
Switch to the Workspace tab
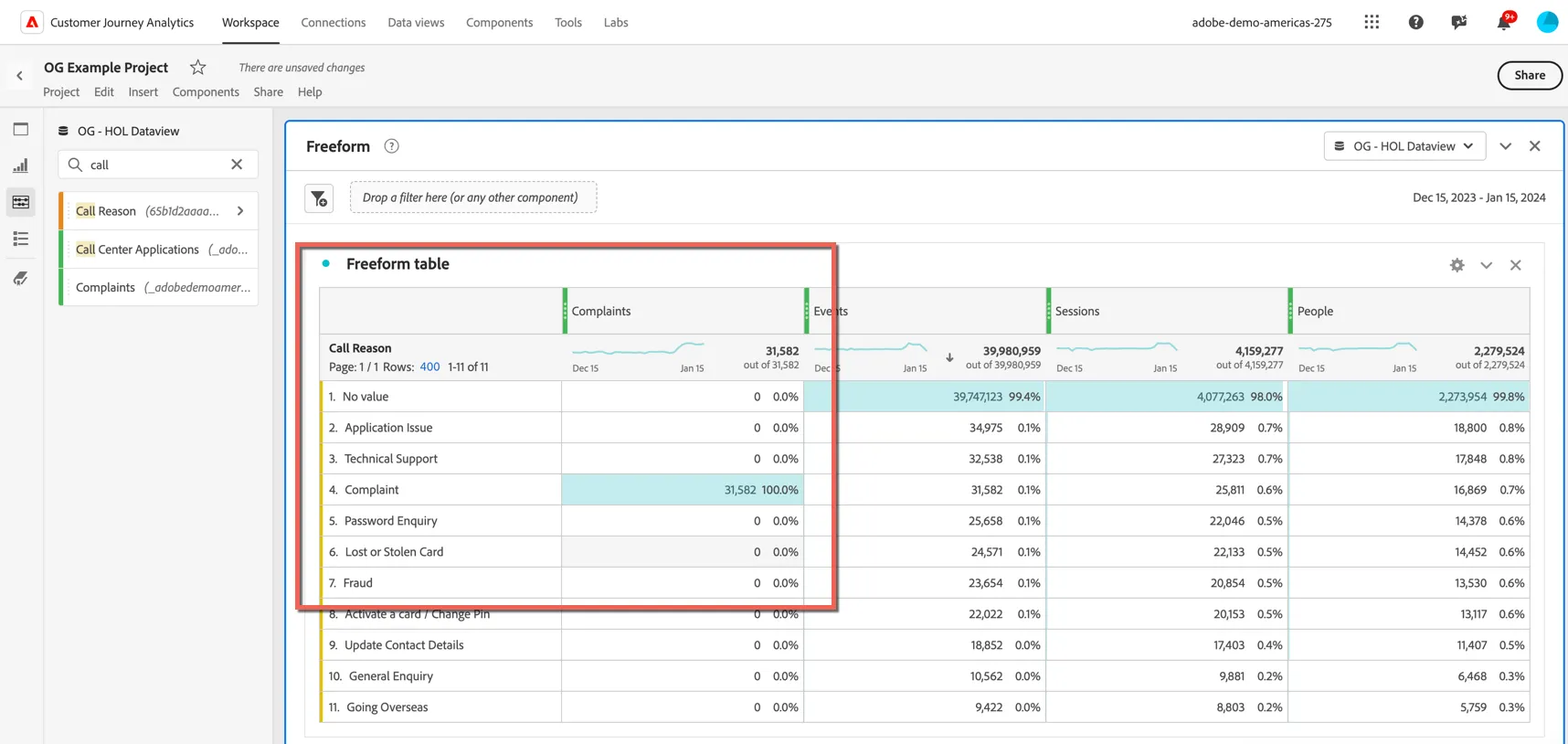(x=250, y=22)
